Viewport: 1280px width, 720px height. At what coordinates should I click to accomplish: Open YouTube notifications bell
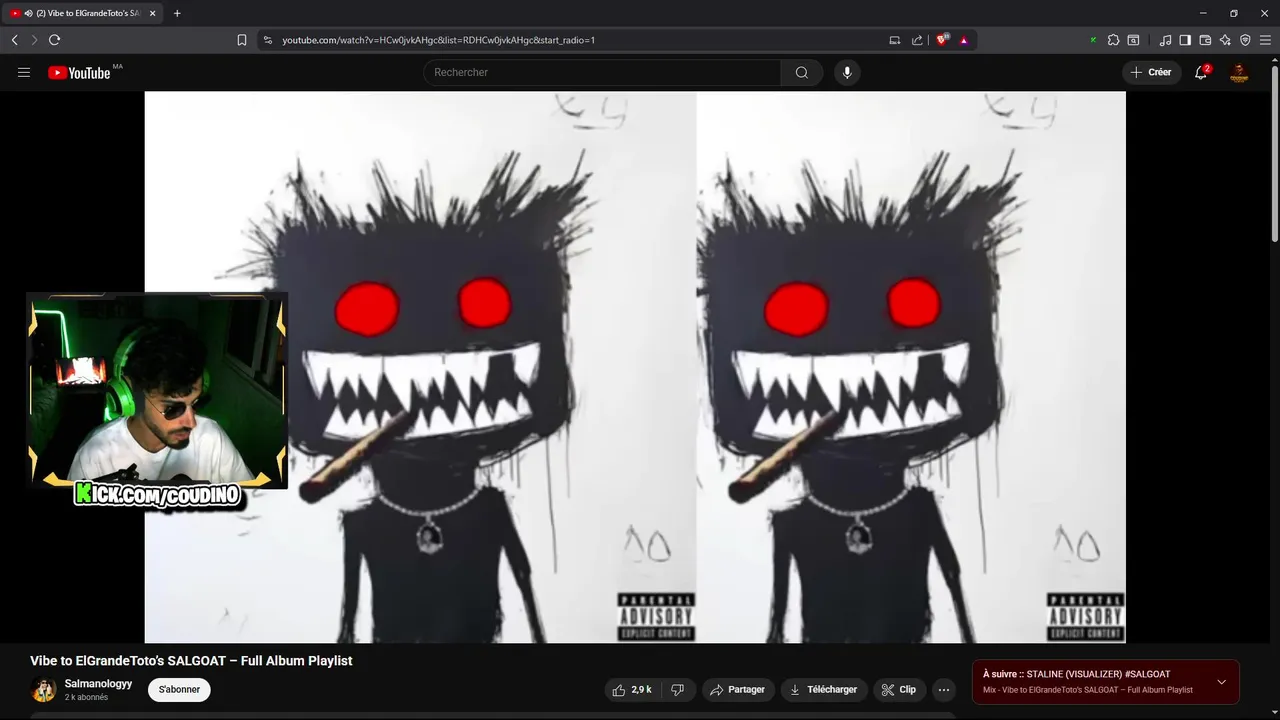(x=1201, y=72)
